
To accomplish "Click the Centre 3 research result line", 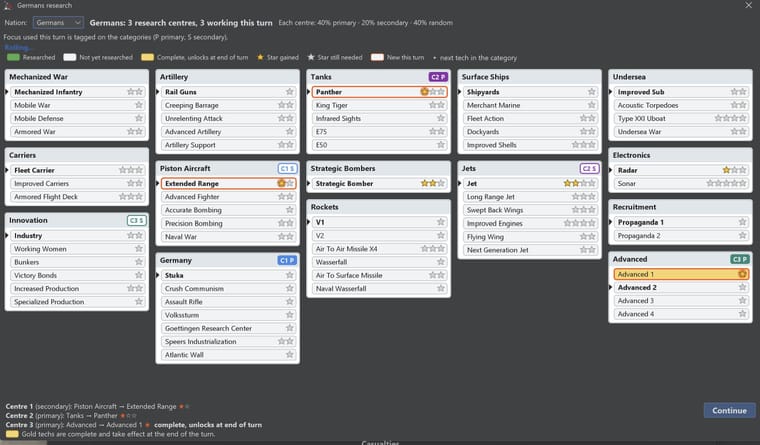I will point(134,425).
